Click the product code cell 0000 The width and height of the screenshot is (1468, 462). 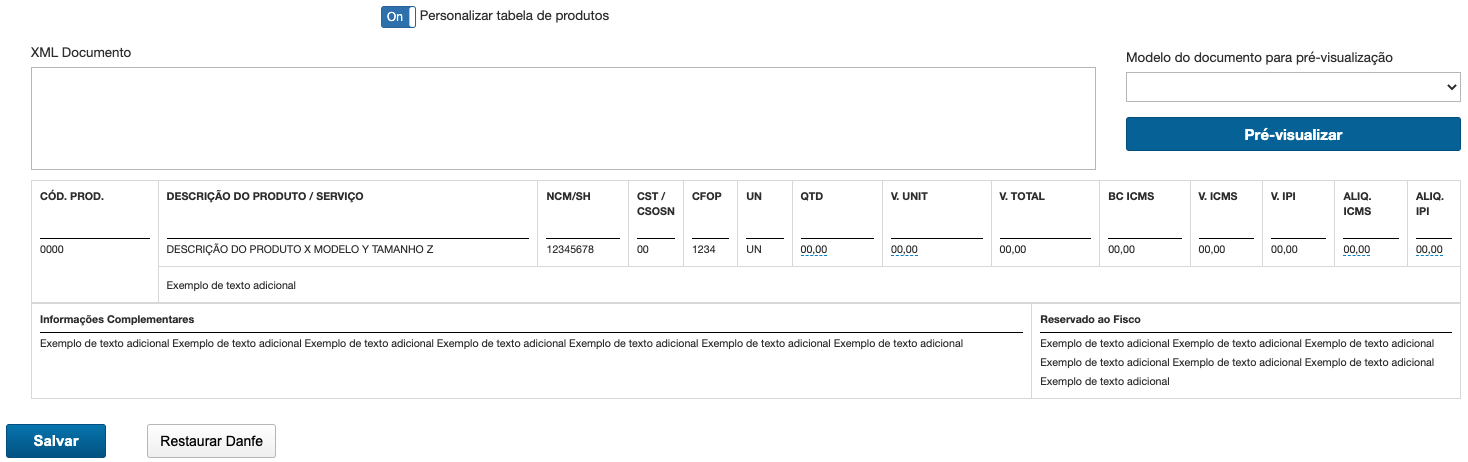pos(52,249)
